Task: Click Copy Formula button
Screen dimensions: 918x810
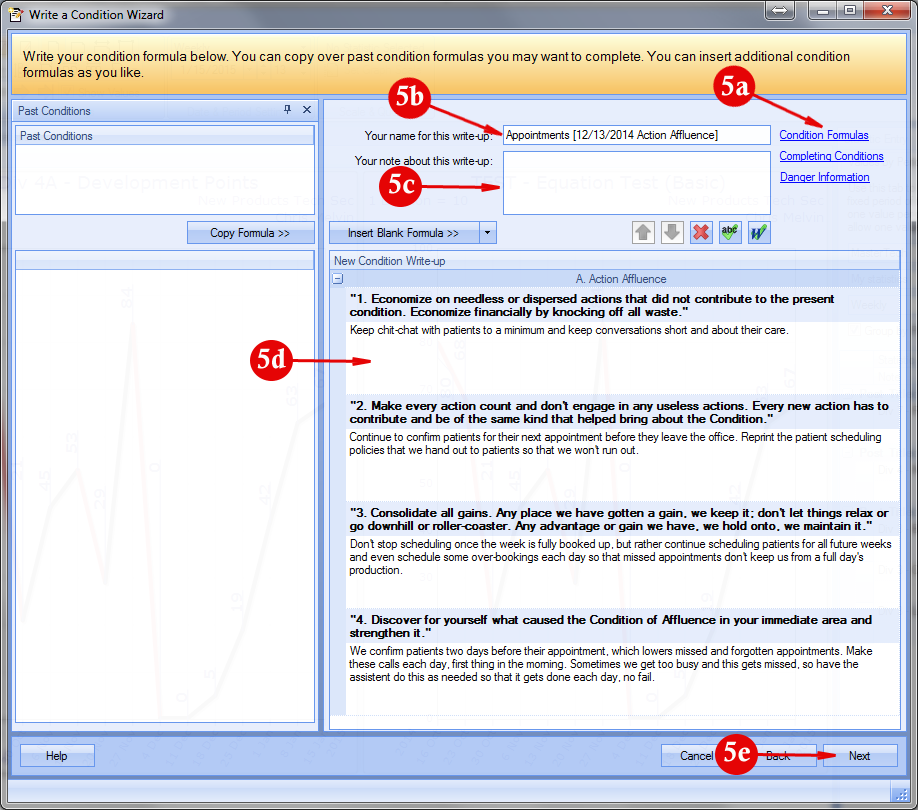Action: click(251, 233)
